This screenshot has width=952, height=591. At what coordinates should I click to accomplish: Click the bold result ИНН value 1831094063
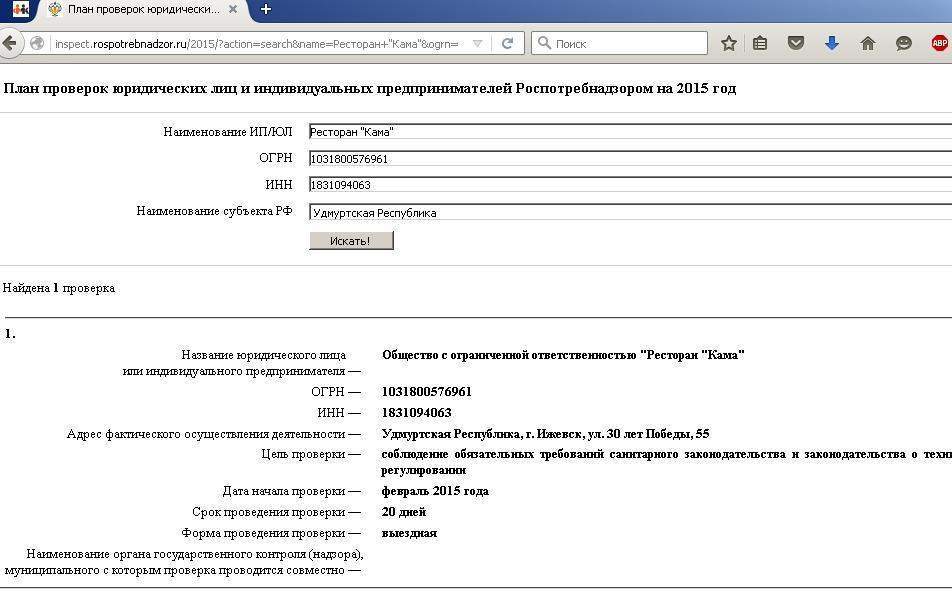416,413
